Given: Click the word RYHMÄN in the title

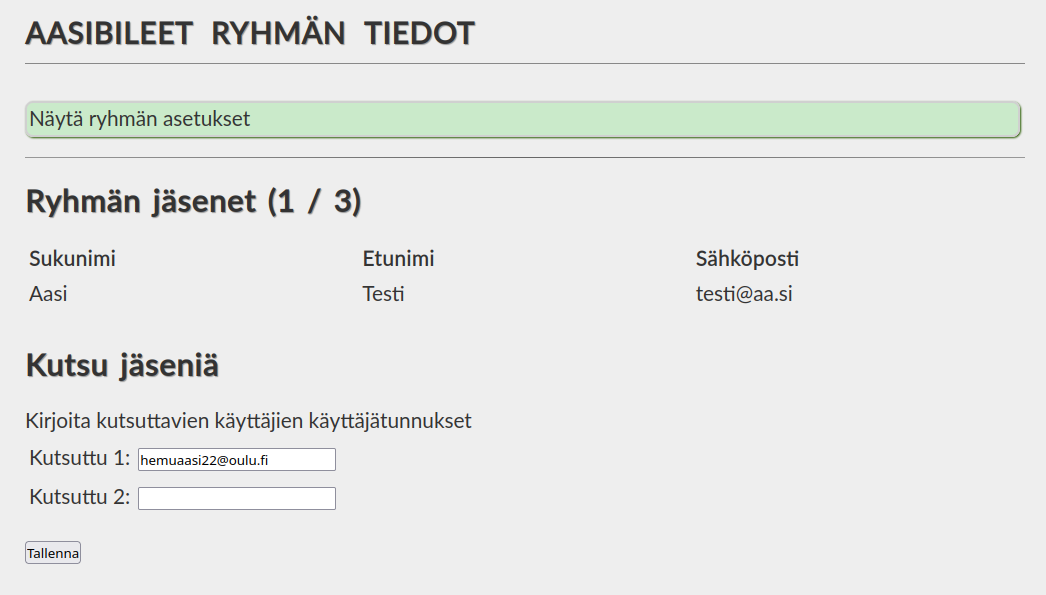Looking at the screenshot, I should pyautogui.click(x=278, y=33).
